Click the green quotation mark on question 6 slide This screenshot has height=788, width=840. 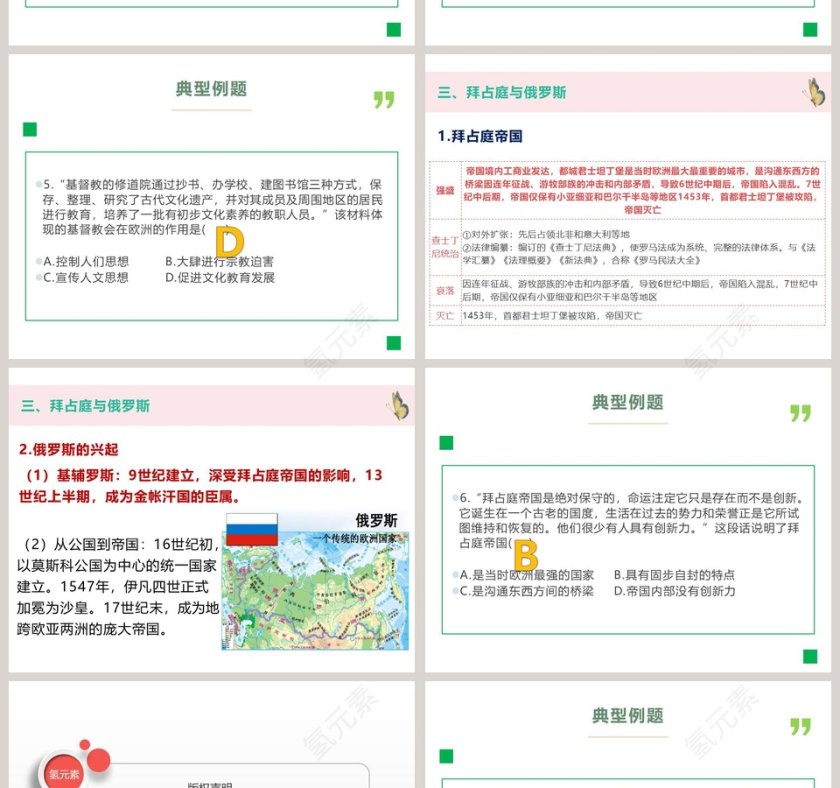(800, 413)
